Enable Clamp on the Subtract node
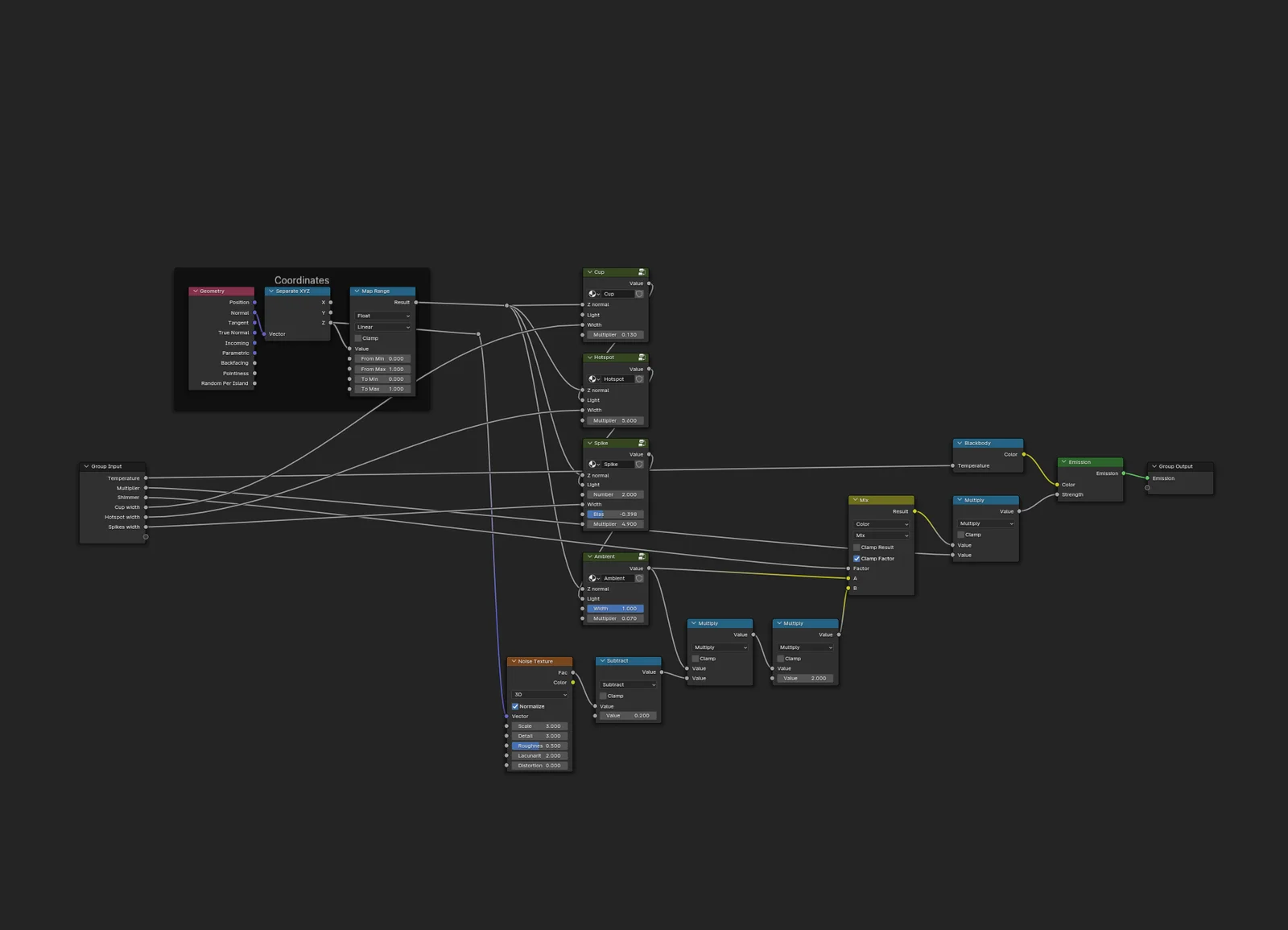Viewport: 1288px width, 930px height. click(x=604, y=696)
